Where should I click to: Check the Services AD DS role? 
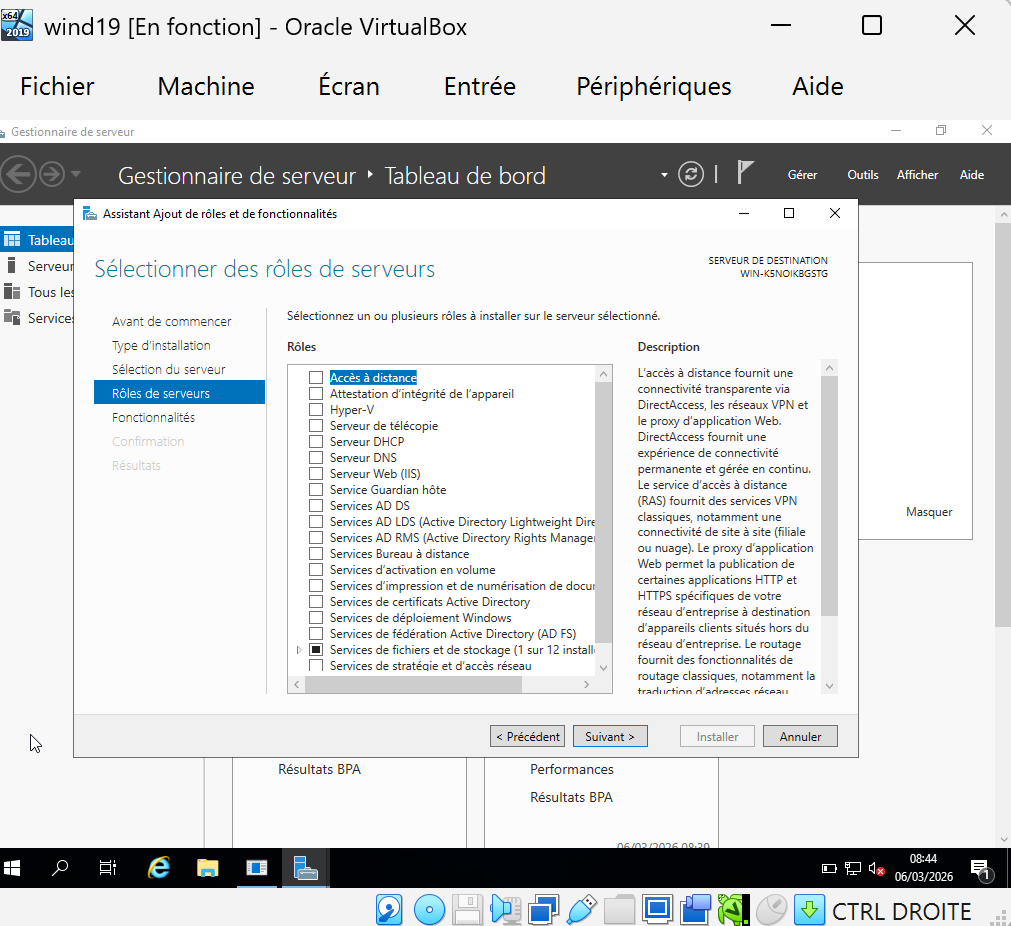[x=316, y=506]
